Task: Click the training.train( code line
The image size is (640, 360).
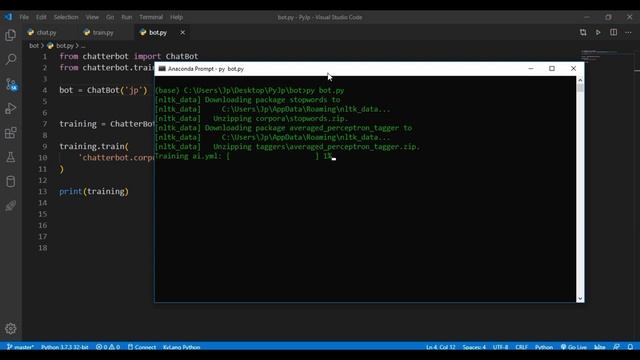Action: pyautogui.click(x=94, y=146)
